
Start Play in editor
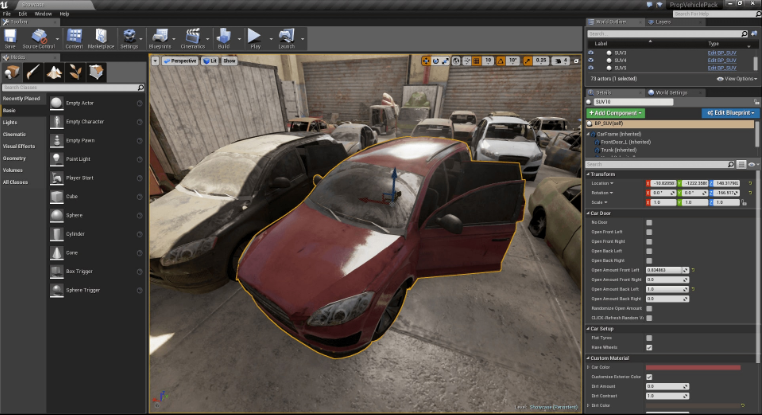[255, 36]
